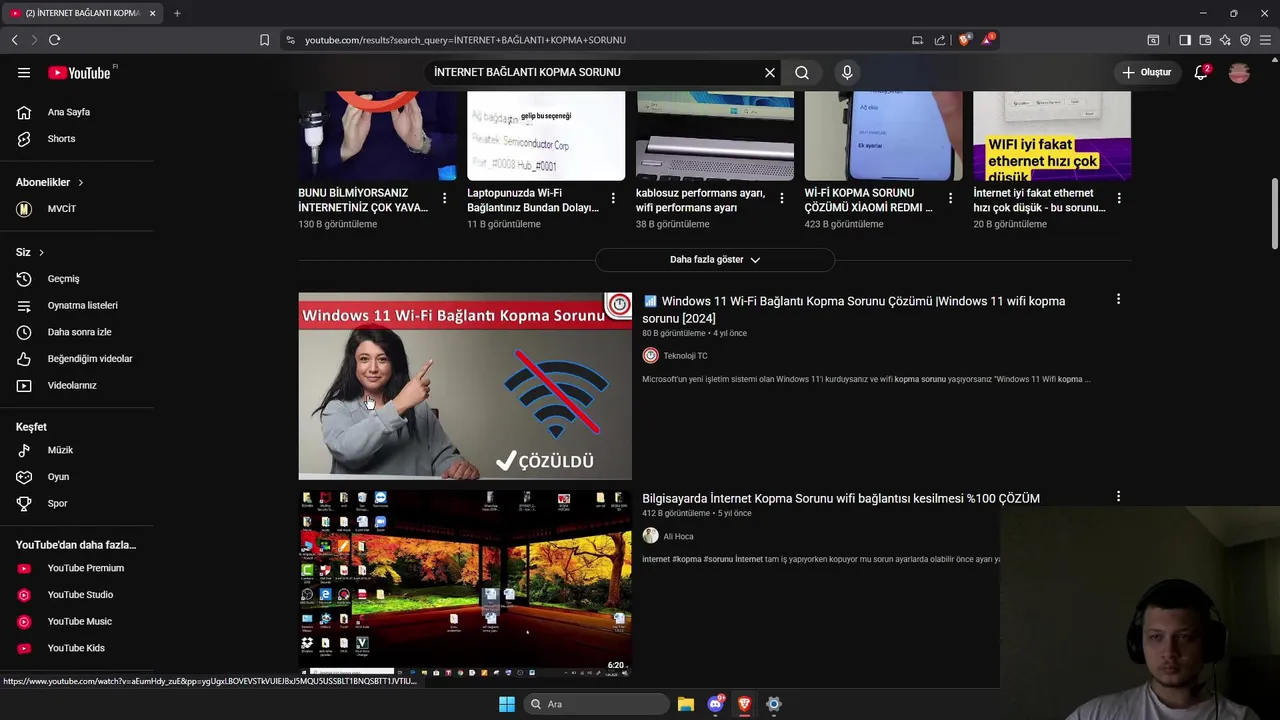Open the notifications bell
1280x720 pixels.
click(x=1201, y=72)
